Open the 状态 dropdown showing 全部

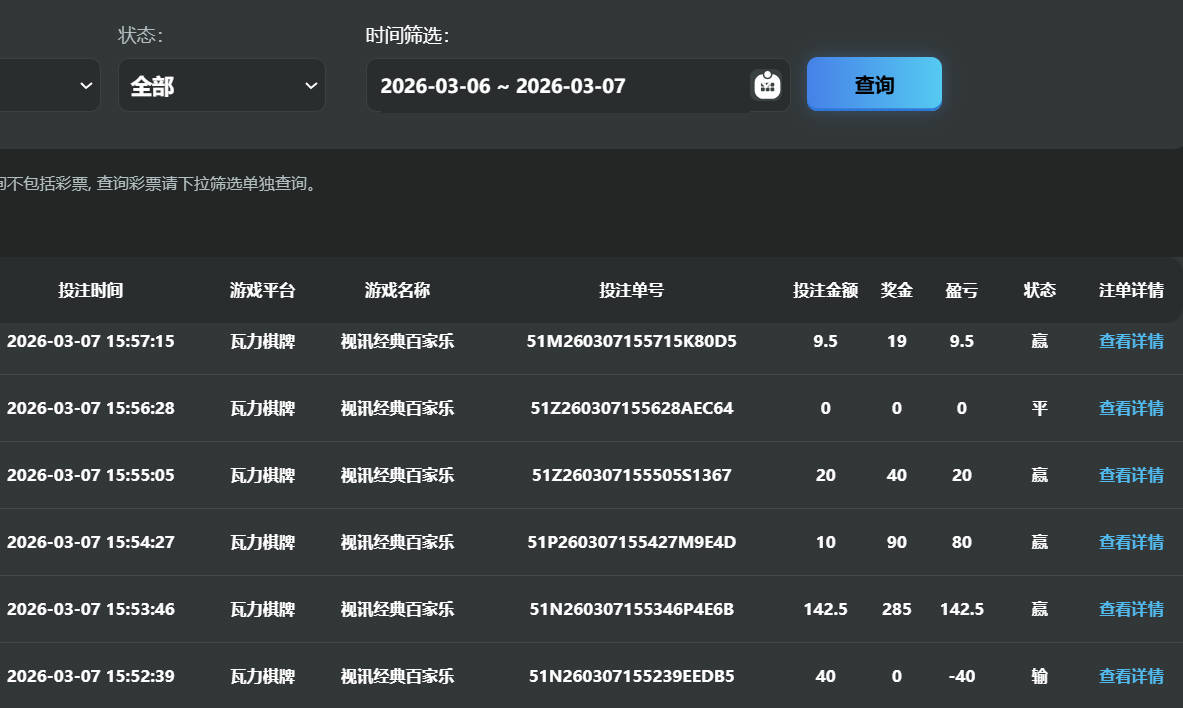[x=221, y=86]
